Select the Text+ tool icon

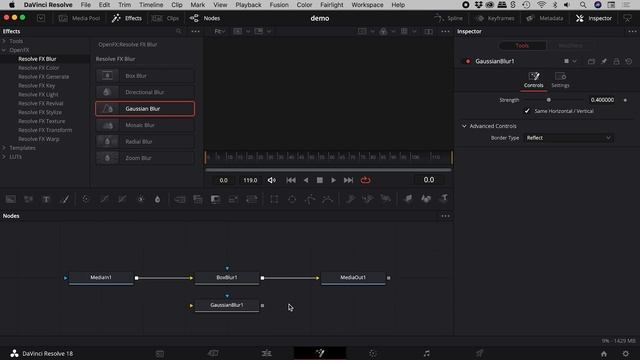click(46, 199)
